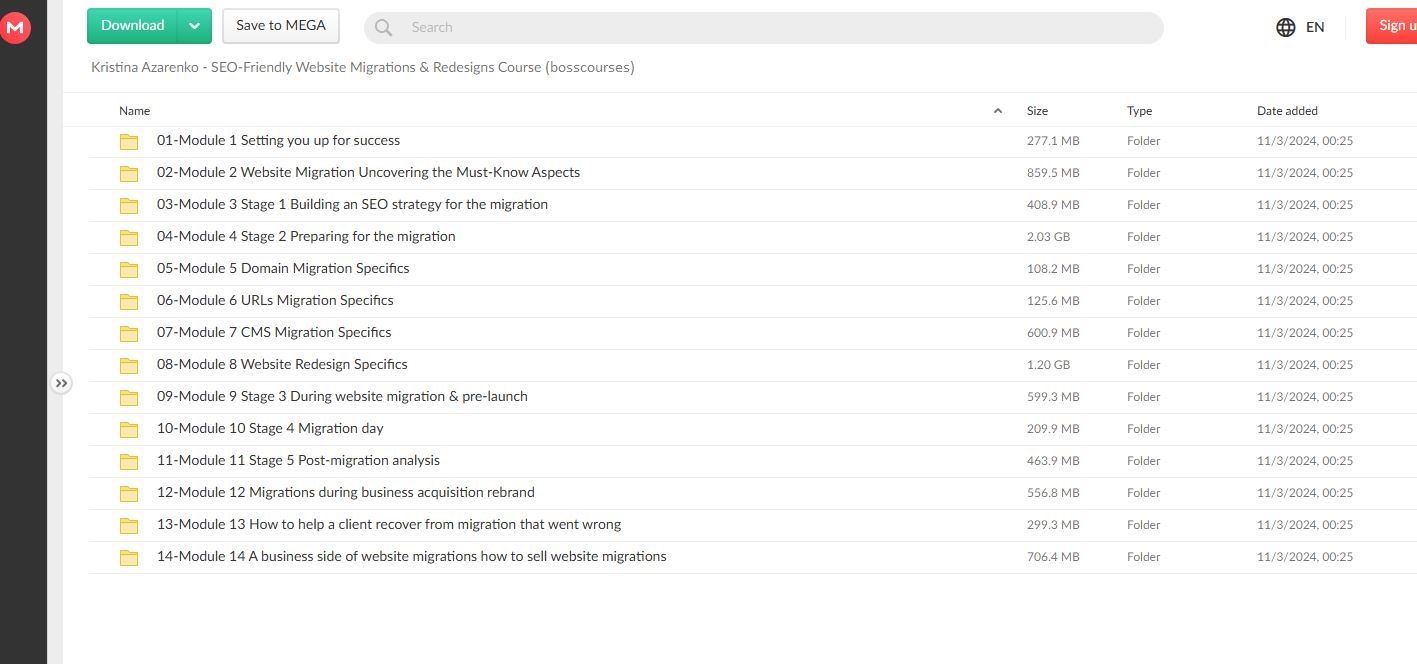Click folder icon of 03-Module 3 row

(129, 206)
